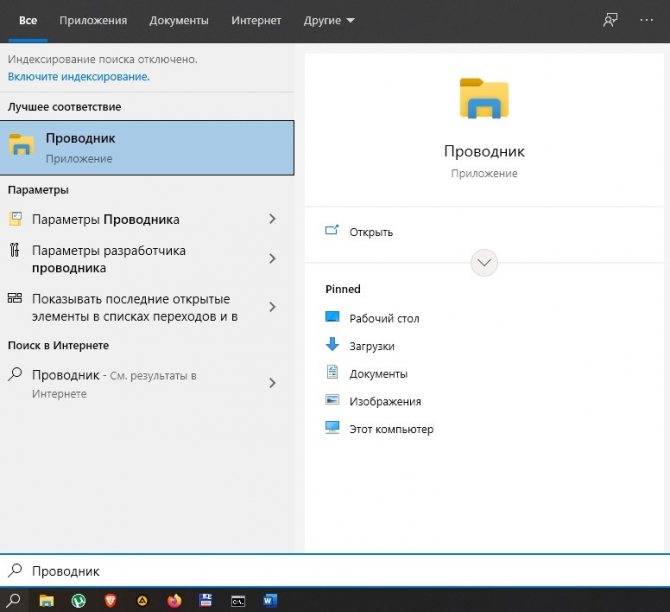This screenshot has width=670, height=612.
Task: Open uTorrent from the taskbar
Action: 78,601
